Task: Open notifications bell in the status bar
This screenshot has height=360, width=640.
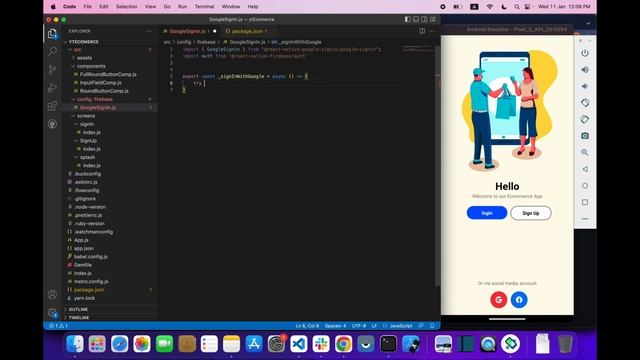Action: 432,326
